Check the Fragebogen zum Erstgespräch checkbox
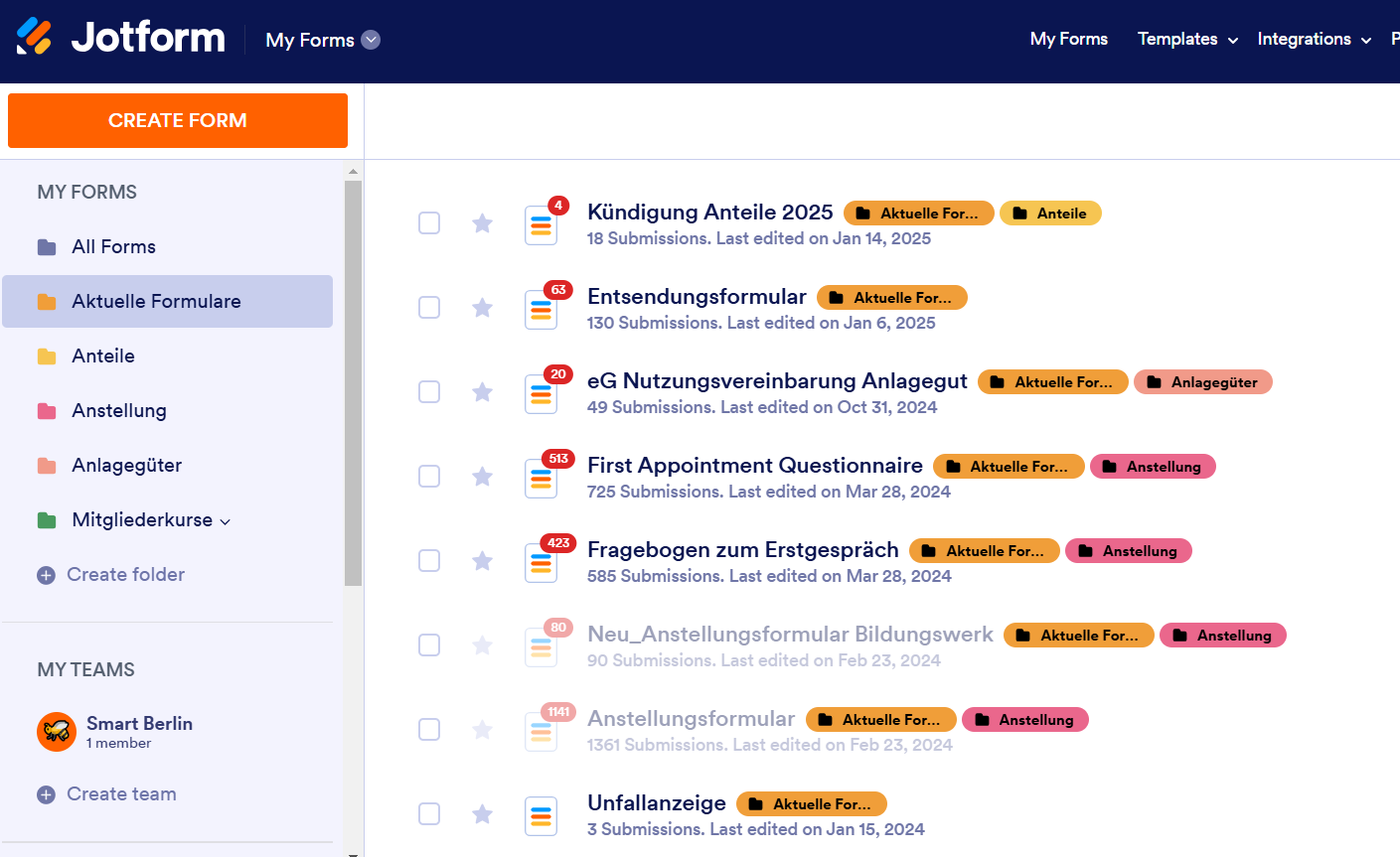 point(429,560)
